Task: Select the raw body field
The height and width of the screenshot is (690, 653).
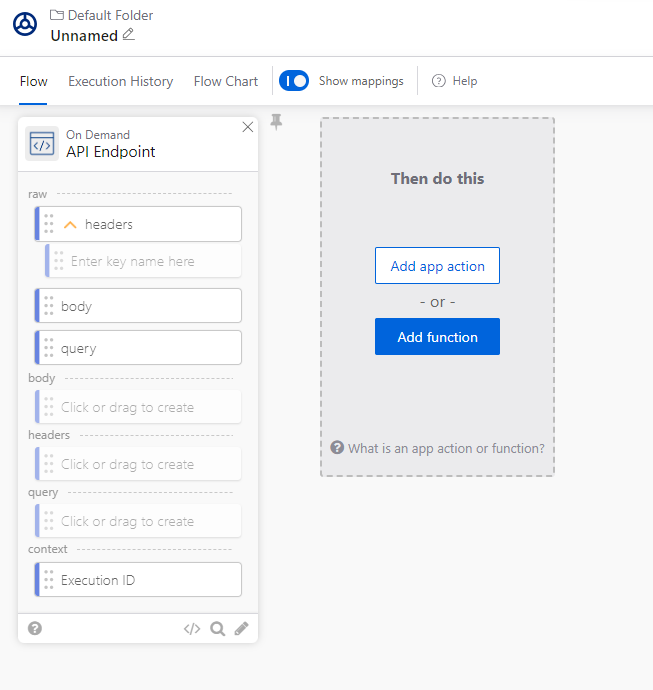Action: pos(138,306)
